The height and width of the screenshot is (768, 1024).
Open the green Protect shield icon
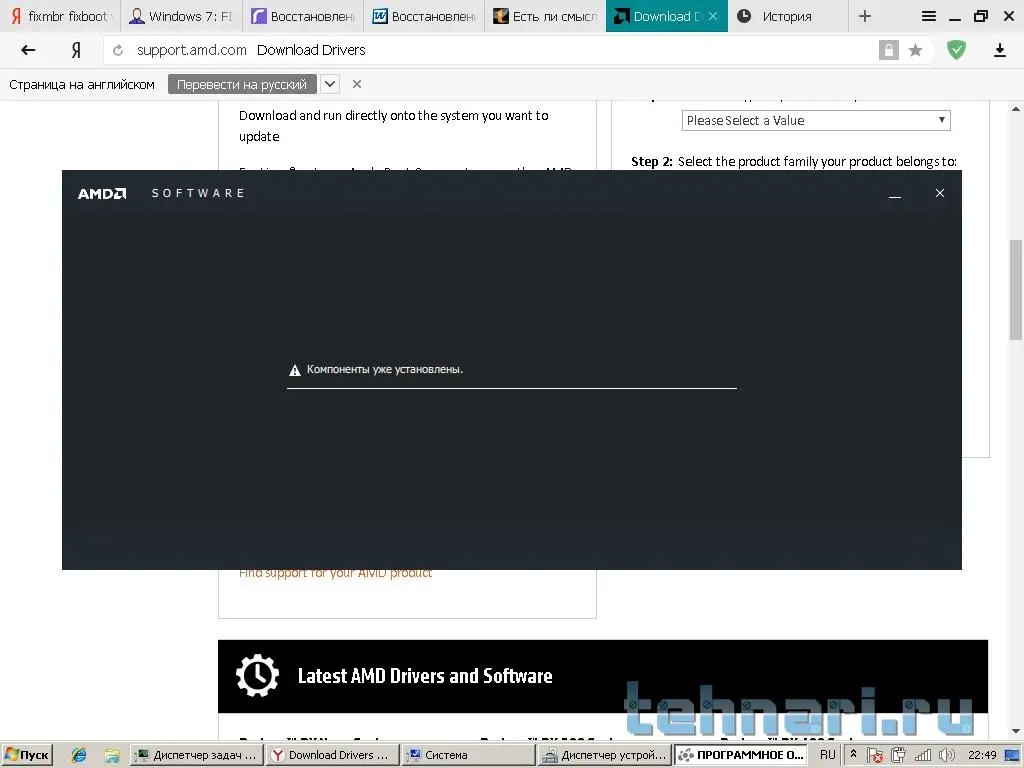(956, 50)
